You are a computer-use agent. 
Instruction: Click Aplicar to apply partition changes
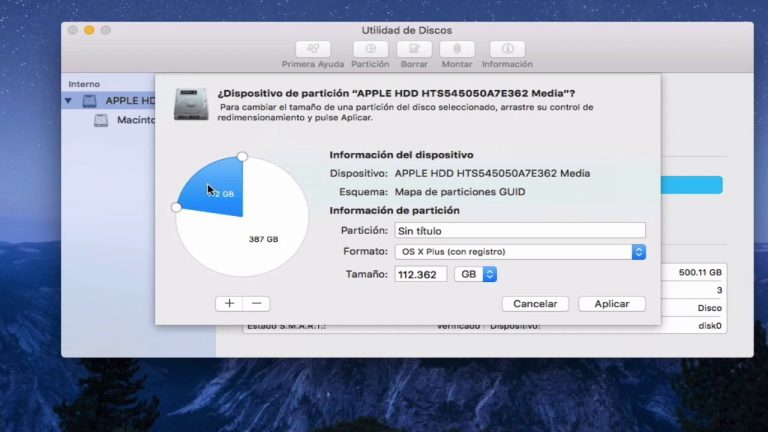click(x=612, y=304)
